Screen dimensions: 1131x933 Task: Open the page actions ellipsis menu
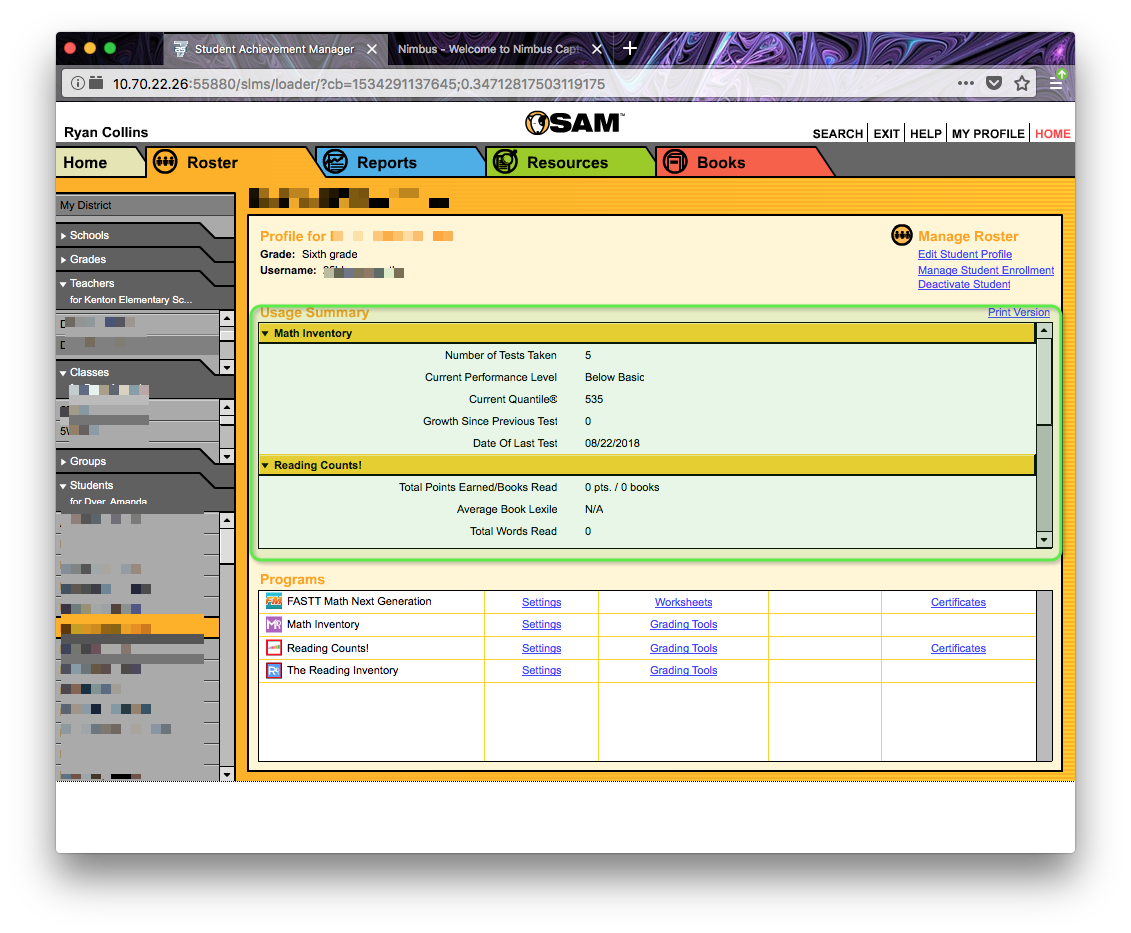966,84
